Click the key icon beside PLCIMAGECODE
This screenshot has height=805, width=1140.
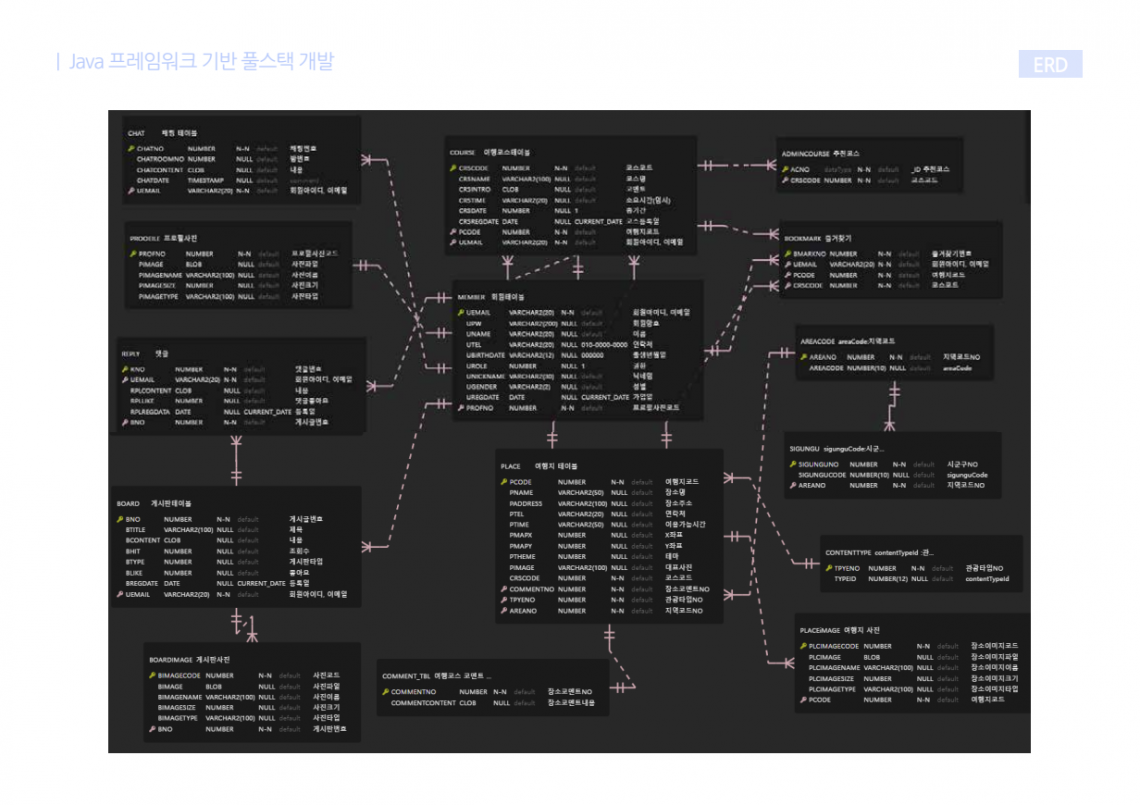pyautogui.click(x=803, y=646)
